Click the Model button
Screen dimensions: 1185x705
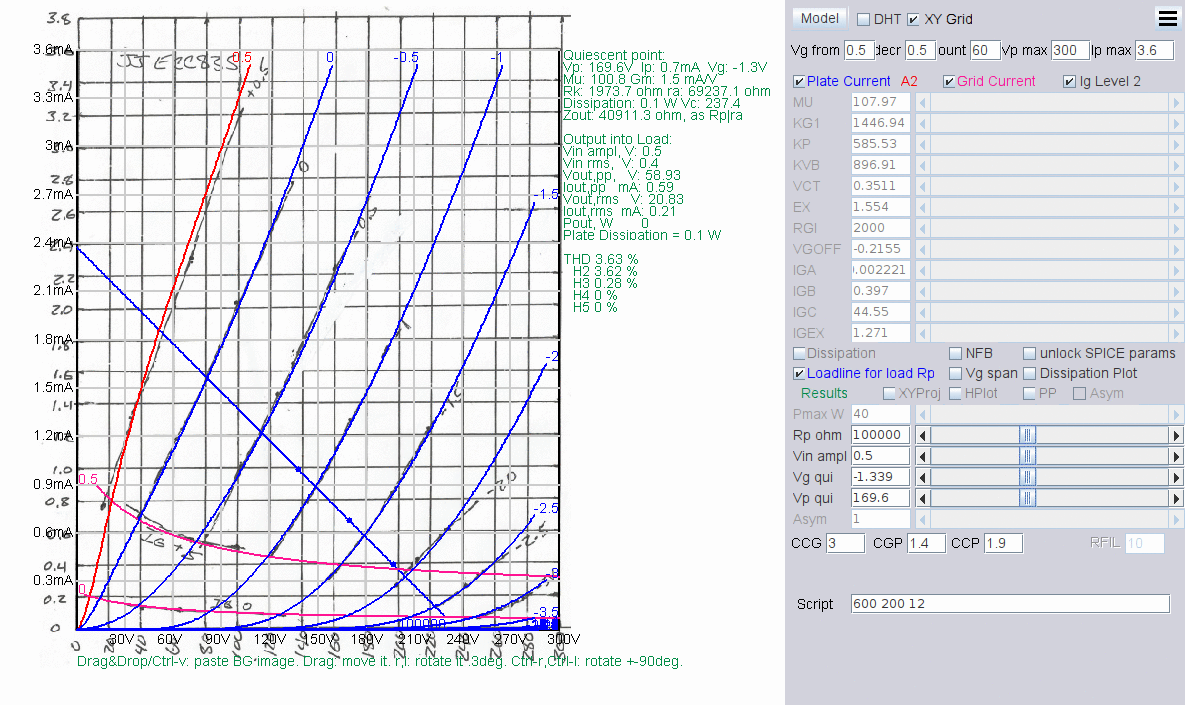[x=819, y=18]
